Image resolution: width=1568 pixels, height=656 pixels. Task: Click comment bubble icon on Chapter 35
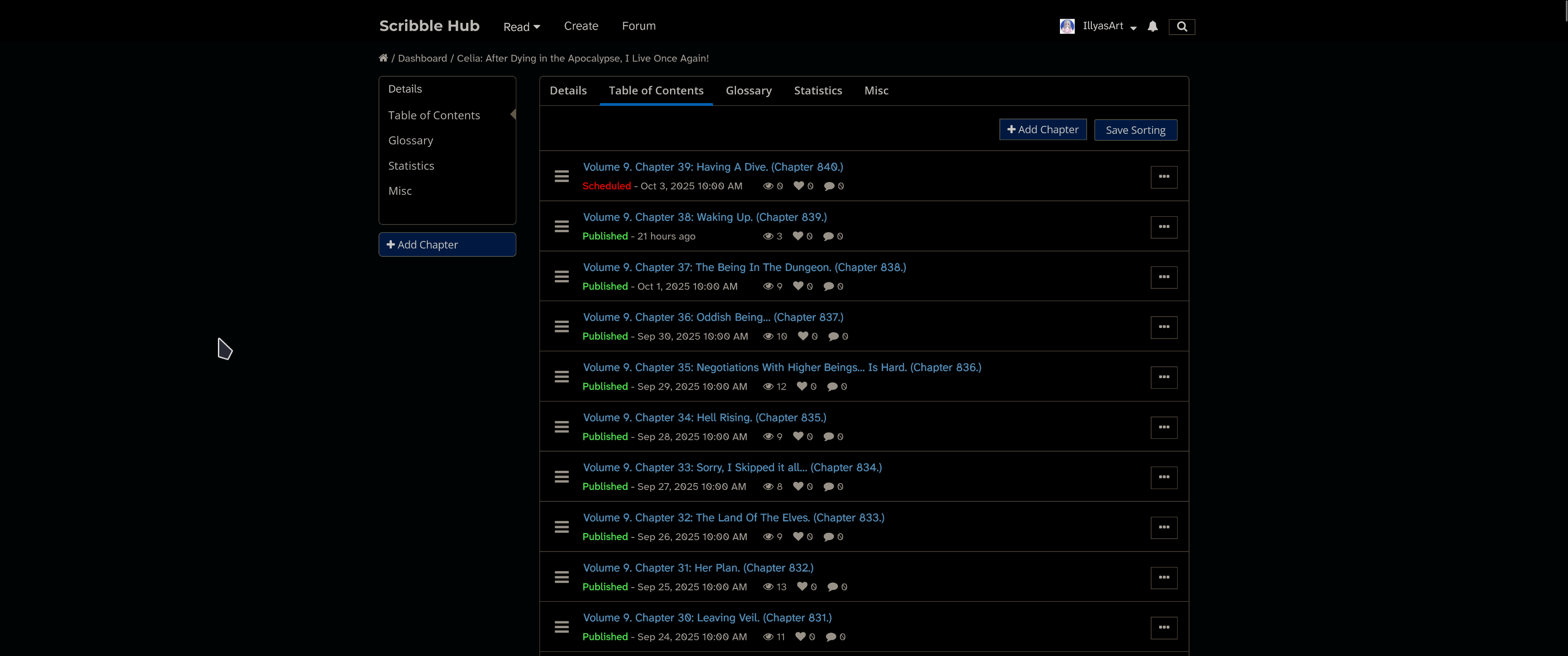[x=832, y=386]
